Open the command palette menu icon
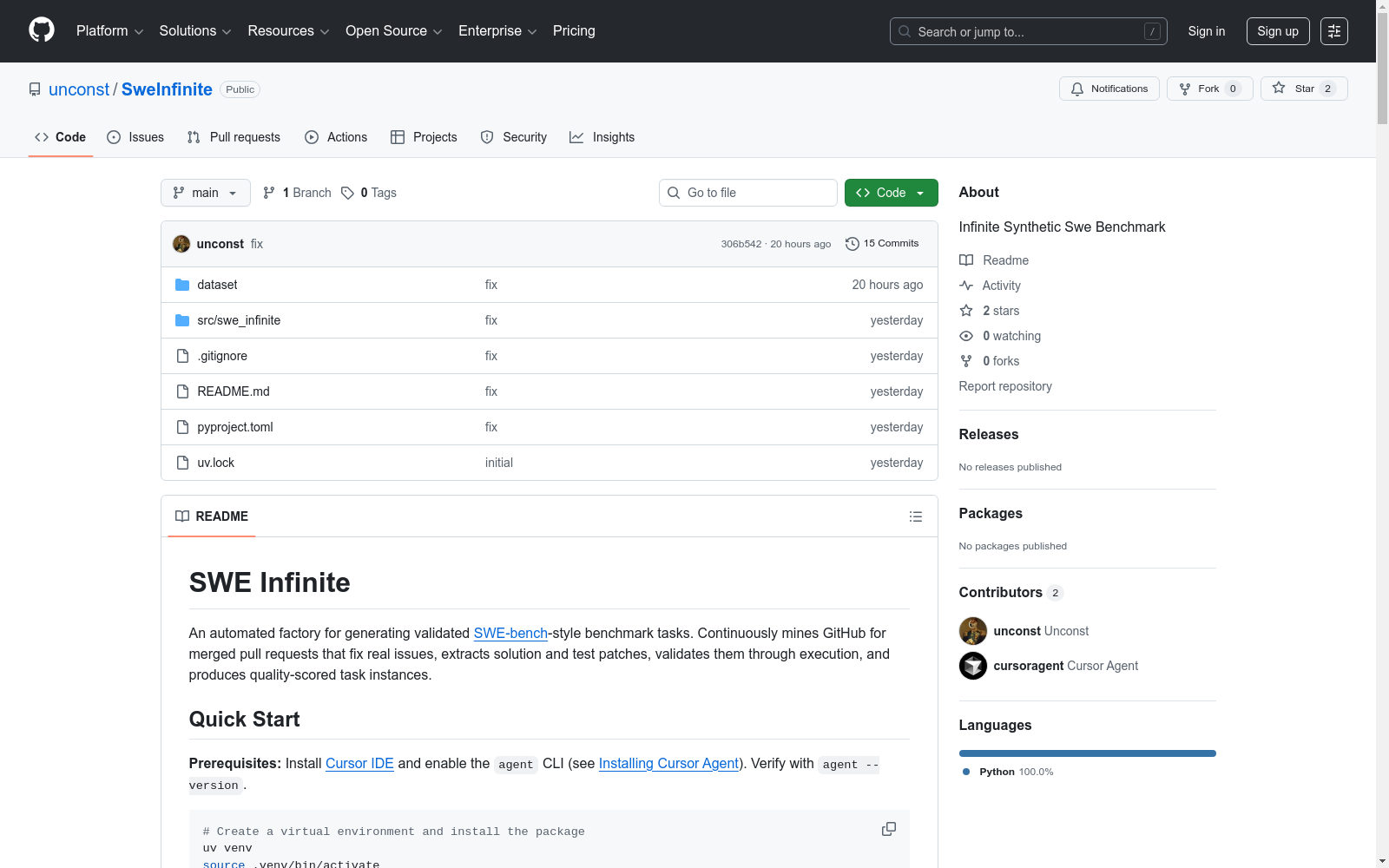 [x=1334, y=31]
